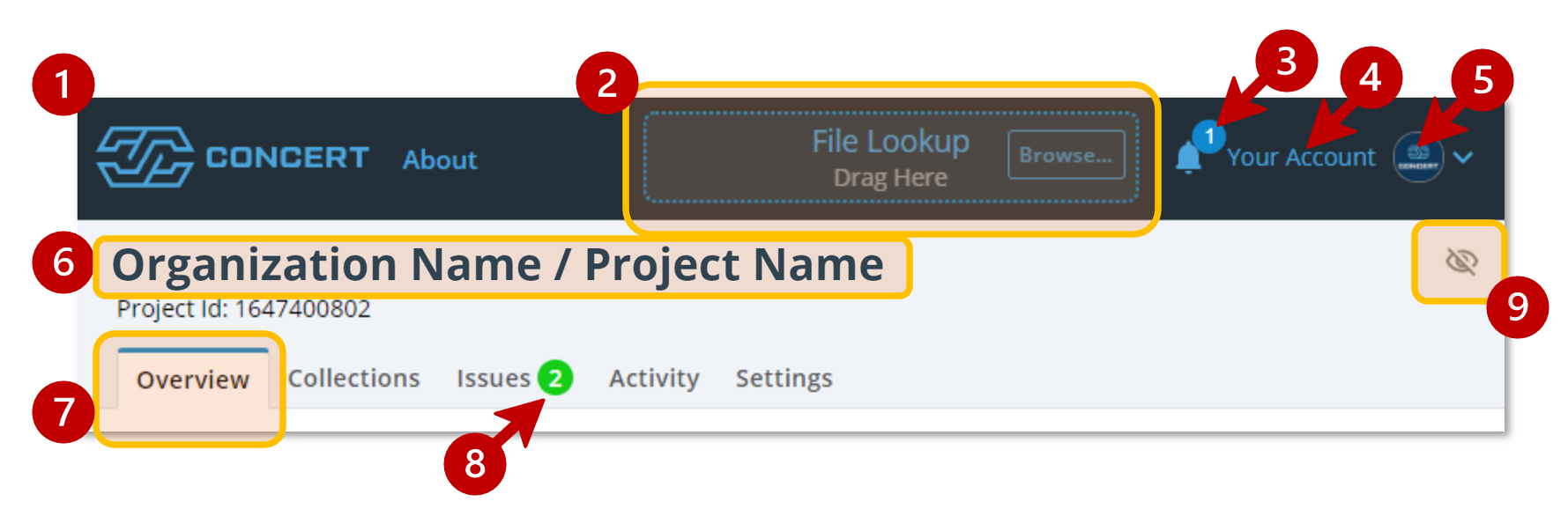
Task: Click the Your Account link
Action: [1300, 158]
